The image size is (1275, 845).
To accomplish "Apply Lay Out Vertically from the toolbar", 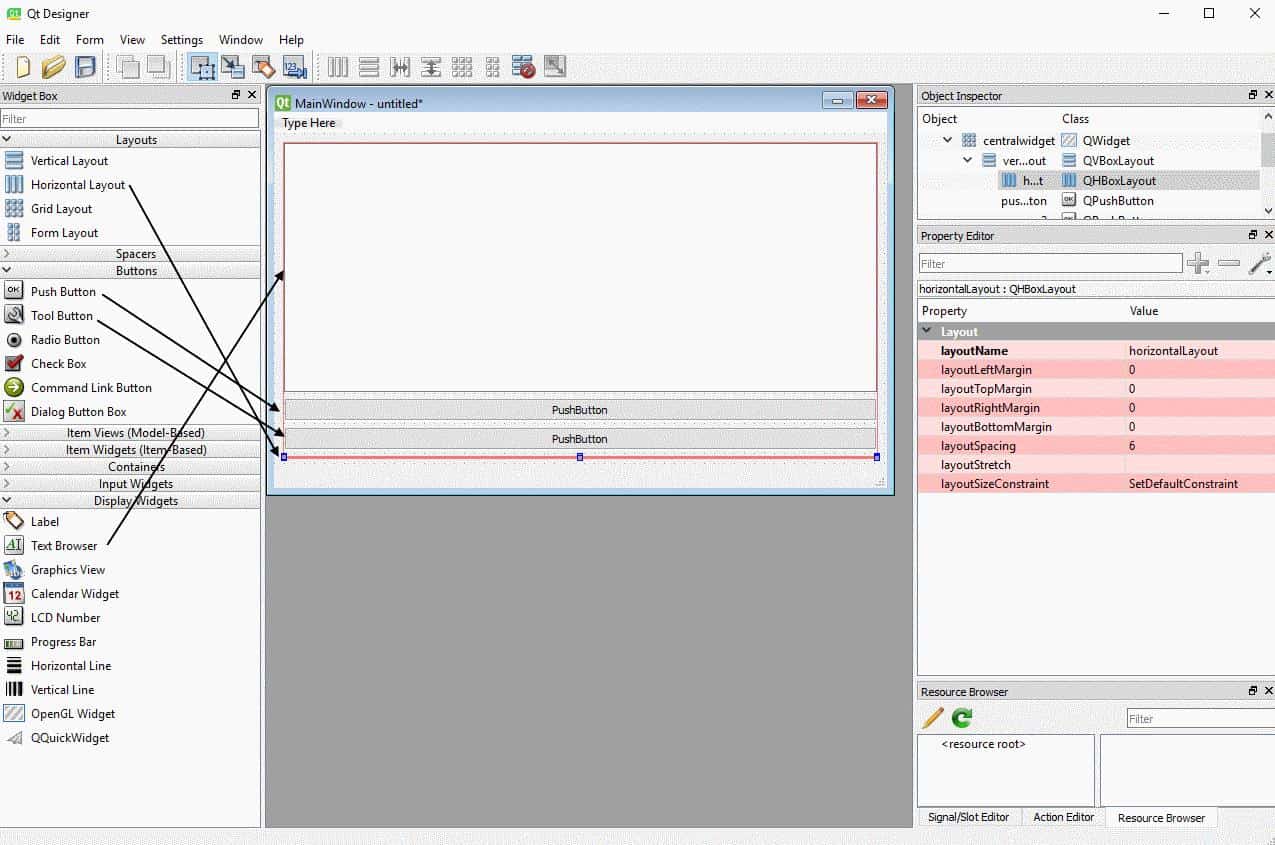I will pyautogui.click(x=369, y=67).
